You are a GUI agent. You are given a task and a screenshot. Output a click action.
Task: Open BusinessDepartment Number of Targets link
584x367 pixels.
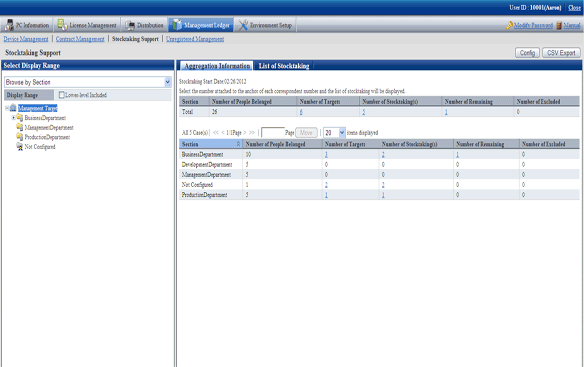(x=326, y=154)
